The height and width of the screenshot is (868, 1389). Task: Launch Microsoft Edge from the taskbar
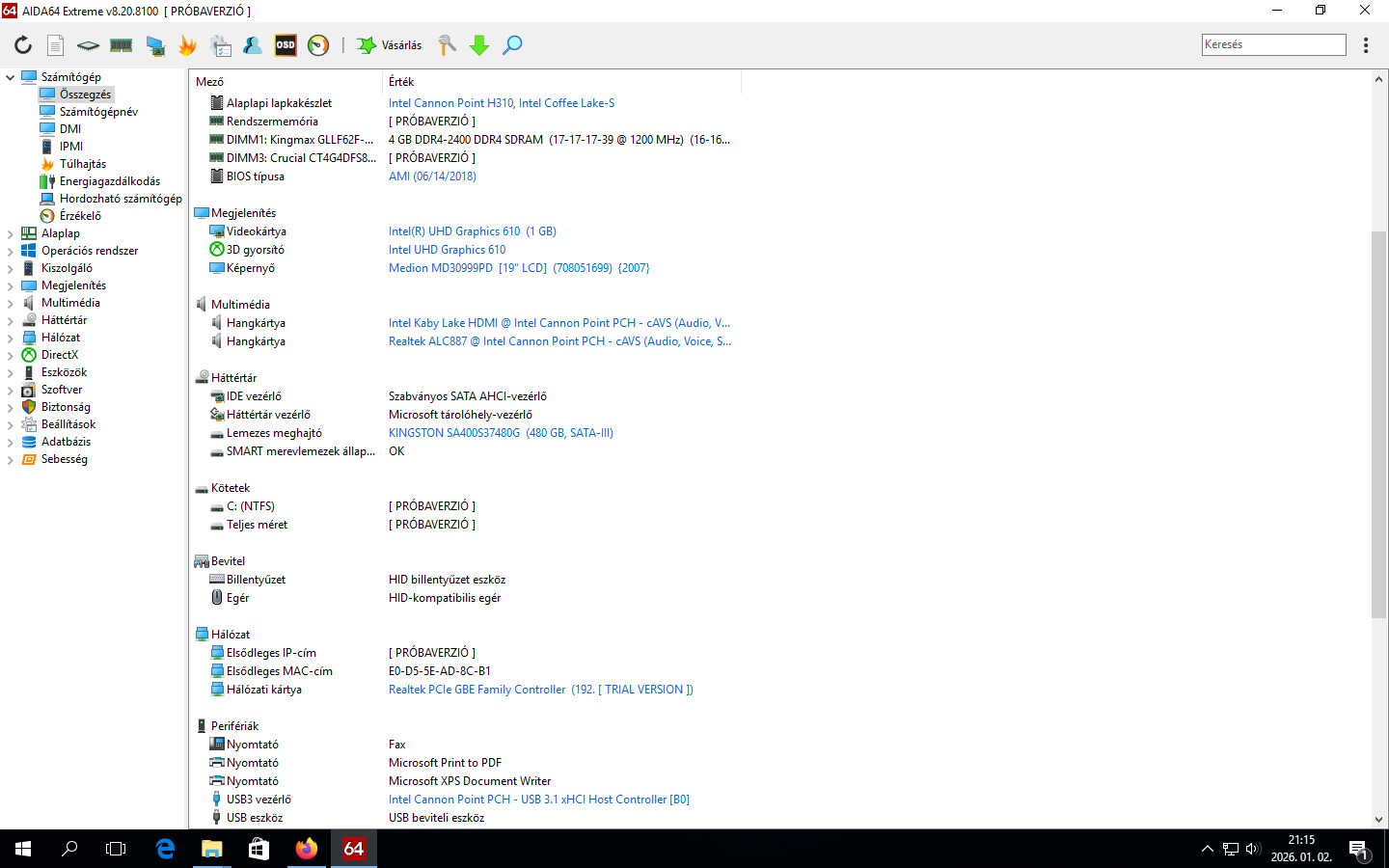(x=165, y=849)
